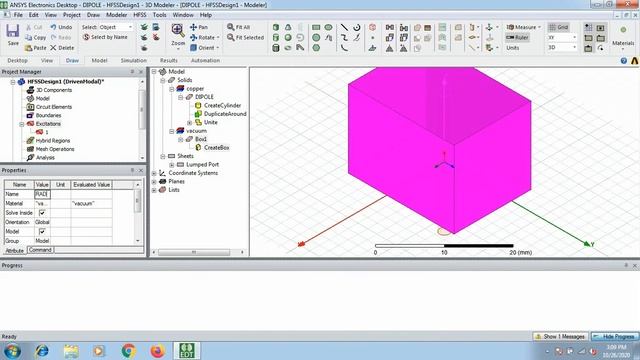The height and width of the screenshot is (360, 640).
Task: Toggle the Model checkbox in Properties
Action: [x=42, y=231]
